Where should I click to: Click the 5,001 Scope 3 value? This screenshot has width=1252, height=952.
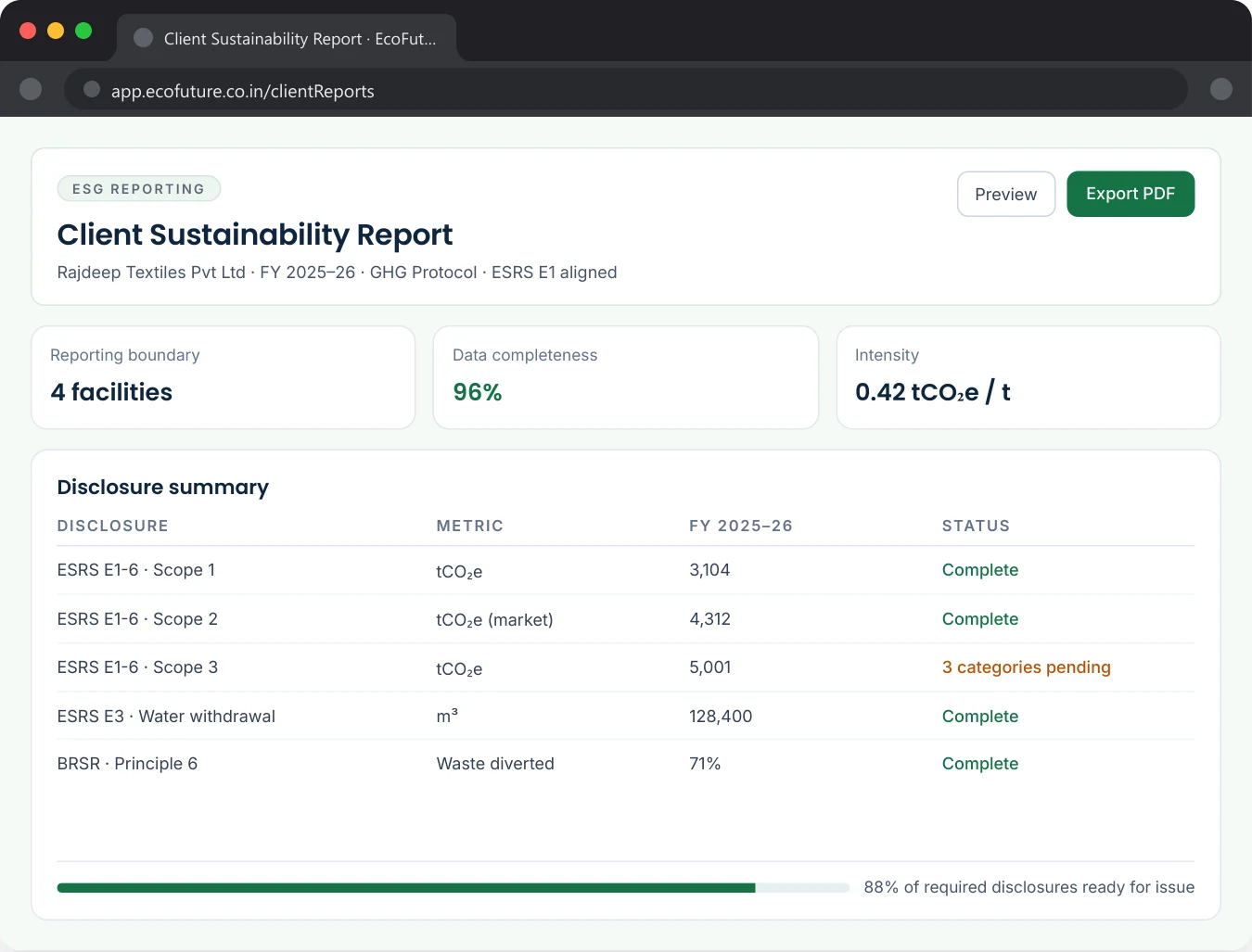click(710, 667)
